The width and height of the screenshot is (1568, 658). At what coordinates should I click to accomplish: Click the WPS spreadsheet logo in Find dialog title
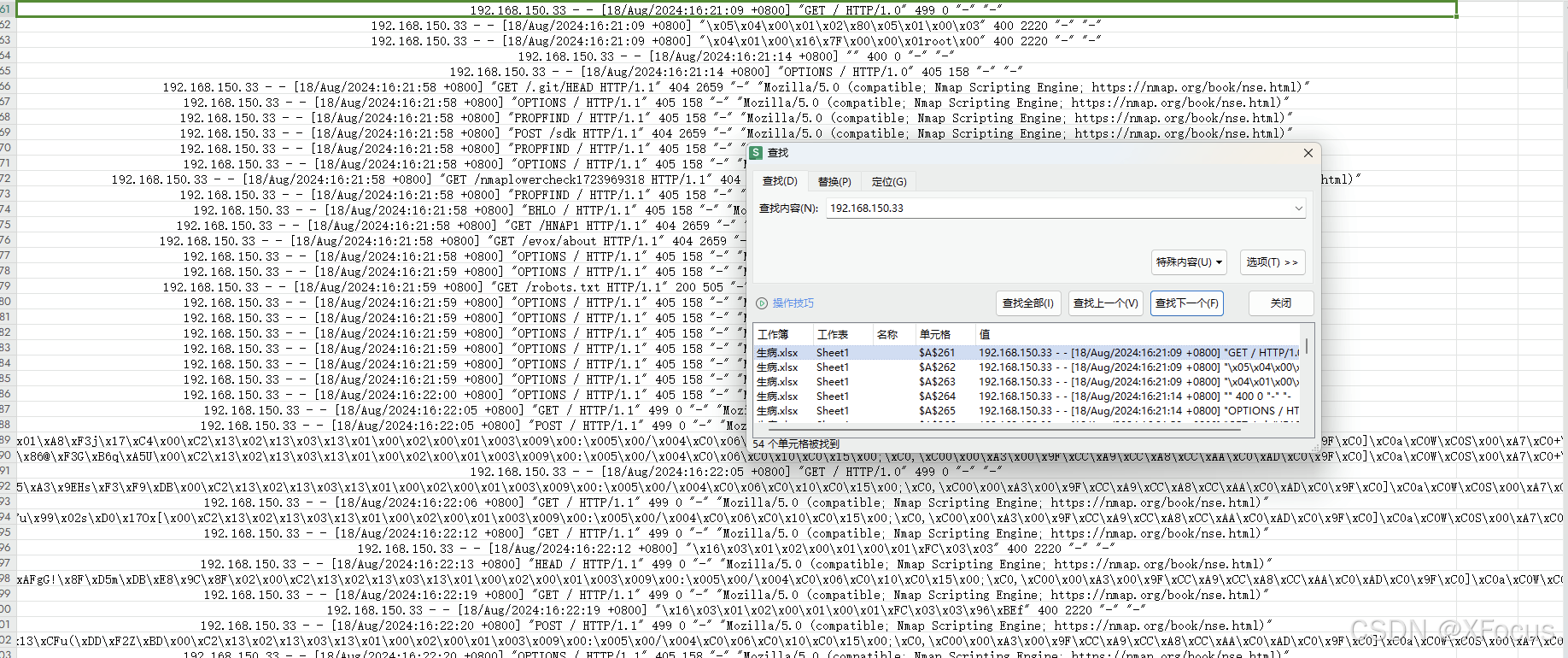click(756, 152)
